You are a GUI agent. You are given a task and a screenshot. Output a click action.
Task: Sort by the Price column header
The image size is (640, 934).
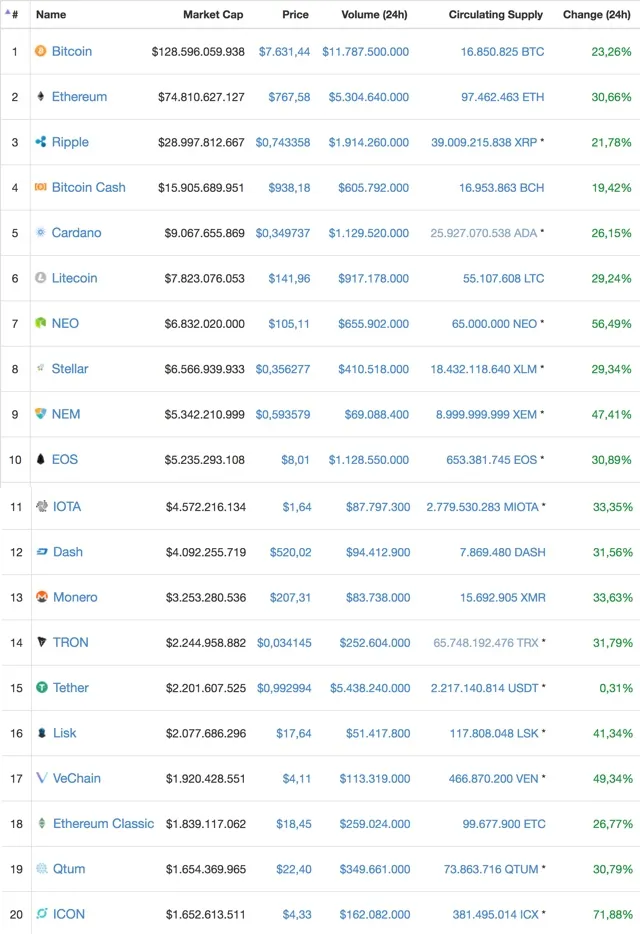[295, 14]
